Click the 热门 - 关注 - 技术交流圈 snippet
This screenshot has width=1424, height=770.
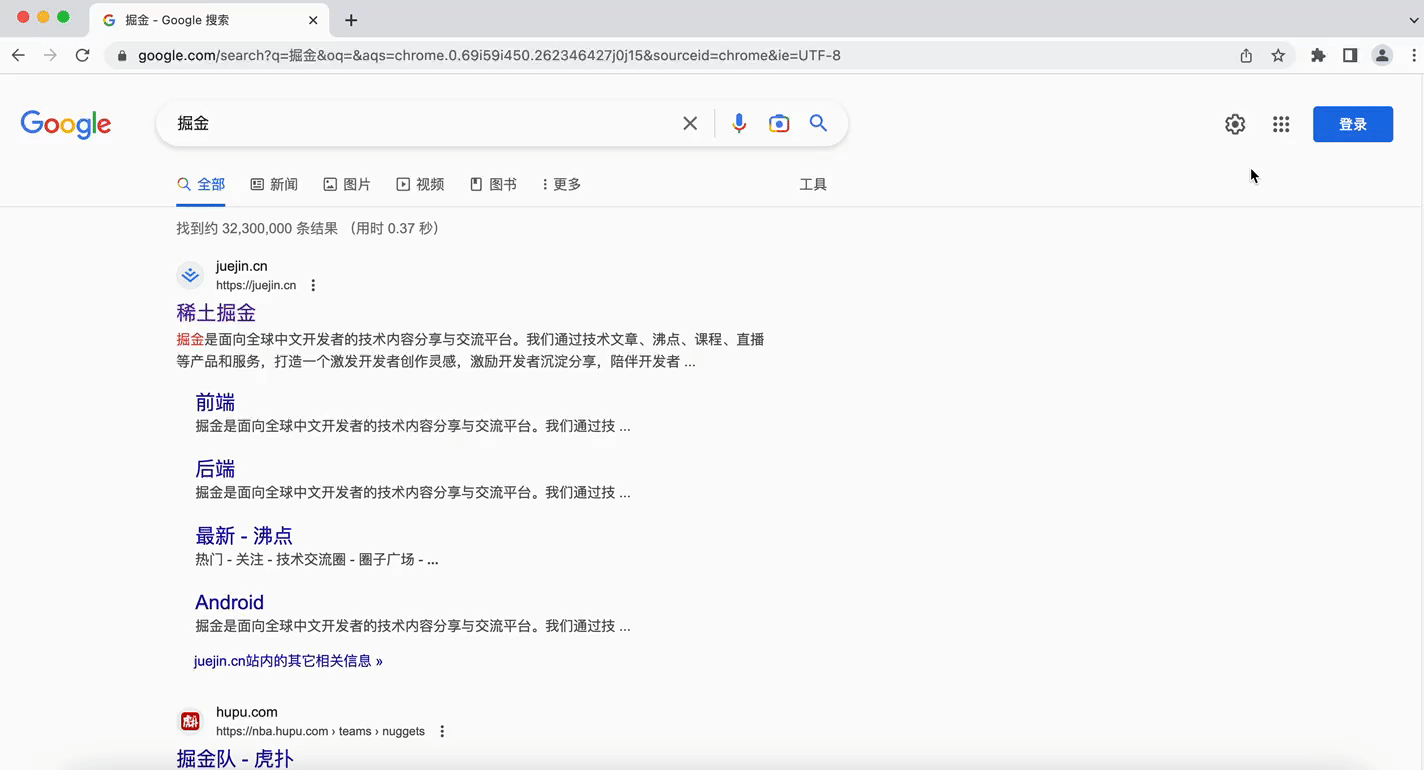coord(317,559)
